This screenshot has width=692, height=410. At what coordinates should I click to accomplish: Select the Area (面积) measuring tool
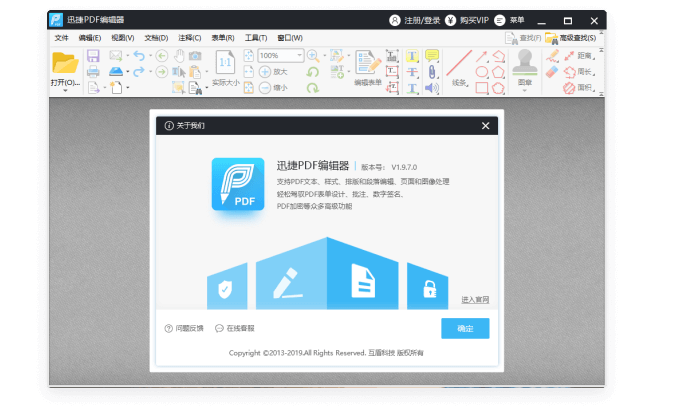pyautogui.click(x=579, y=88)
